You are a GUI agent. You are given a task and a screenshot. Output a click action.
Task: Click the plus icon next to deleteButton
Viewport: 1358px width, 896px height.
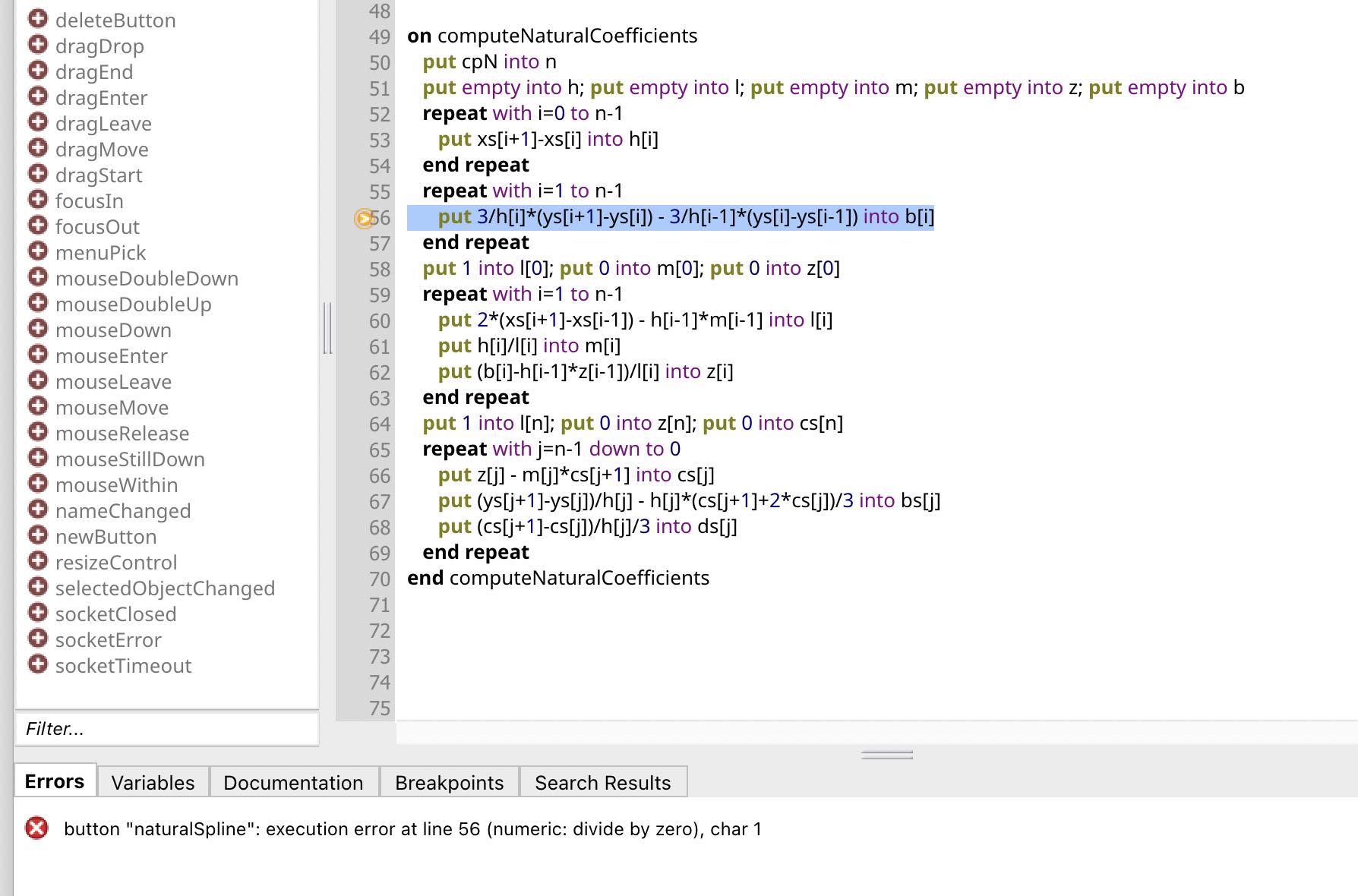tap(37, 19)
